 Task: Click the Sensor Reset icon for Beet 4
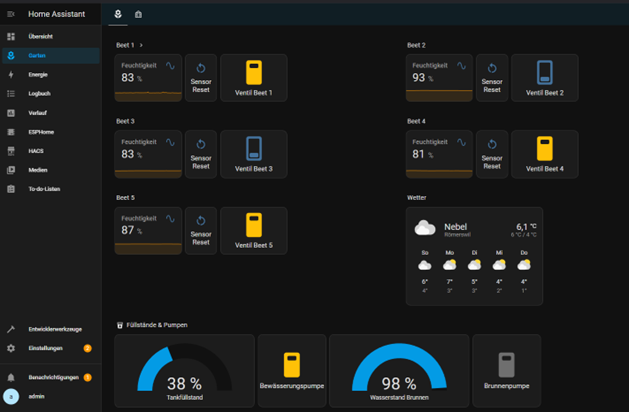pos(492,144)
